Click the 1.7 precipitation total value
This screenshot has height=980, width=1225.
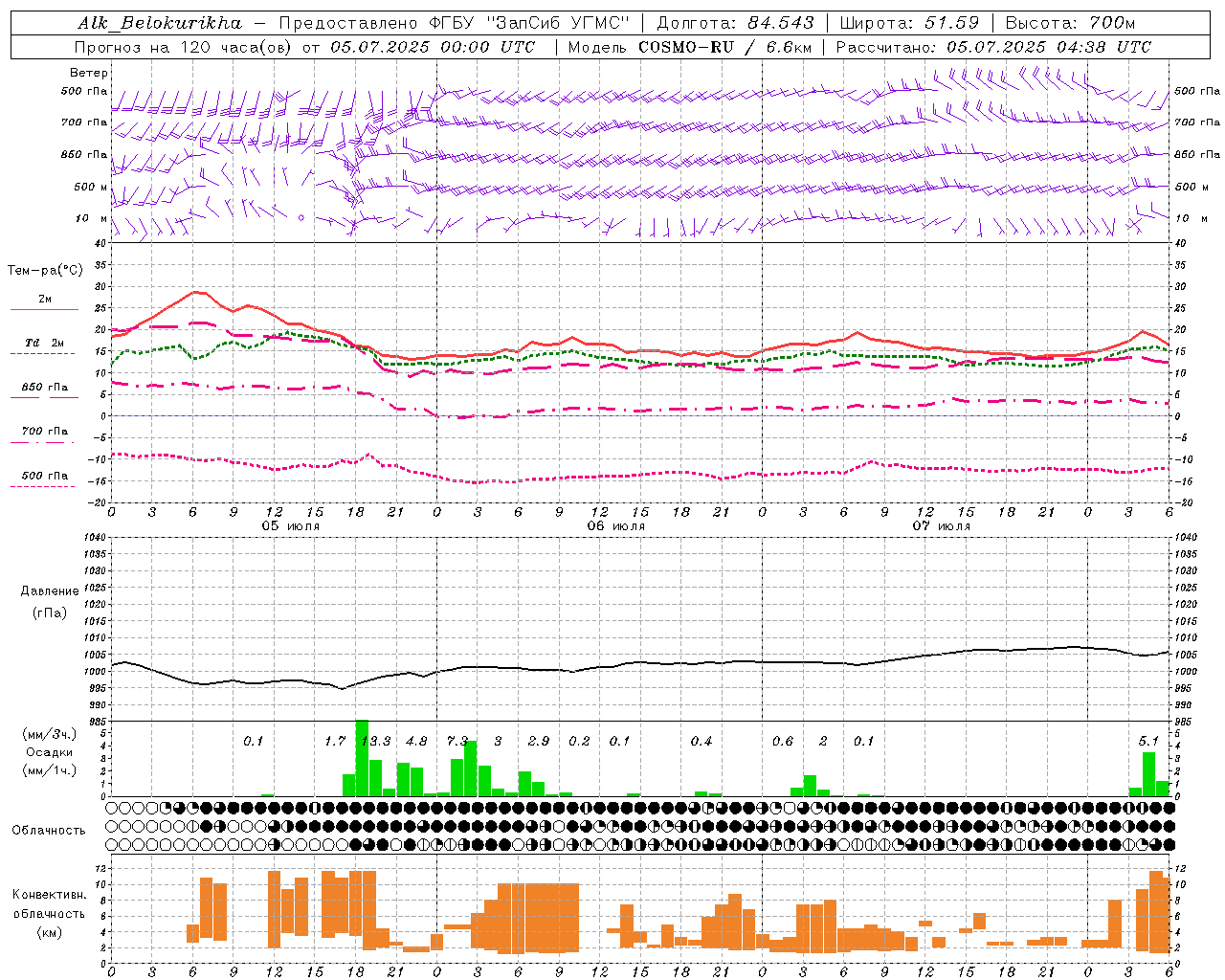(x=335, y=741)
